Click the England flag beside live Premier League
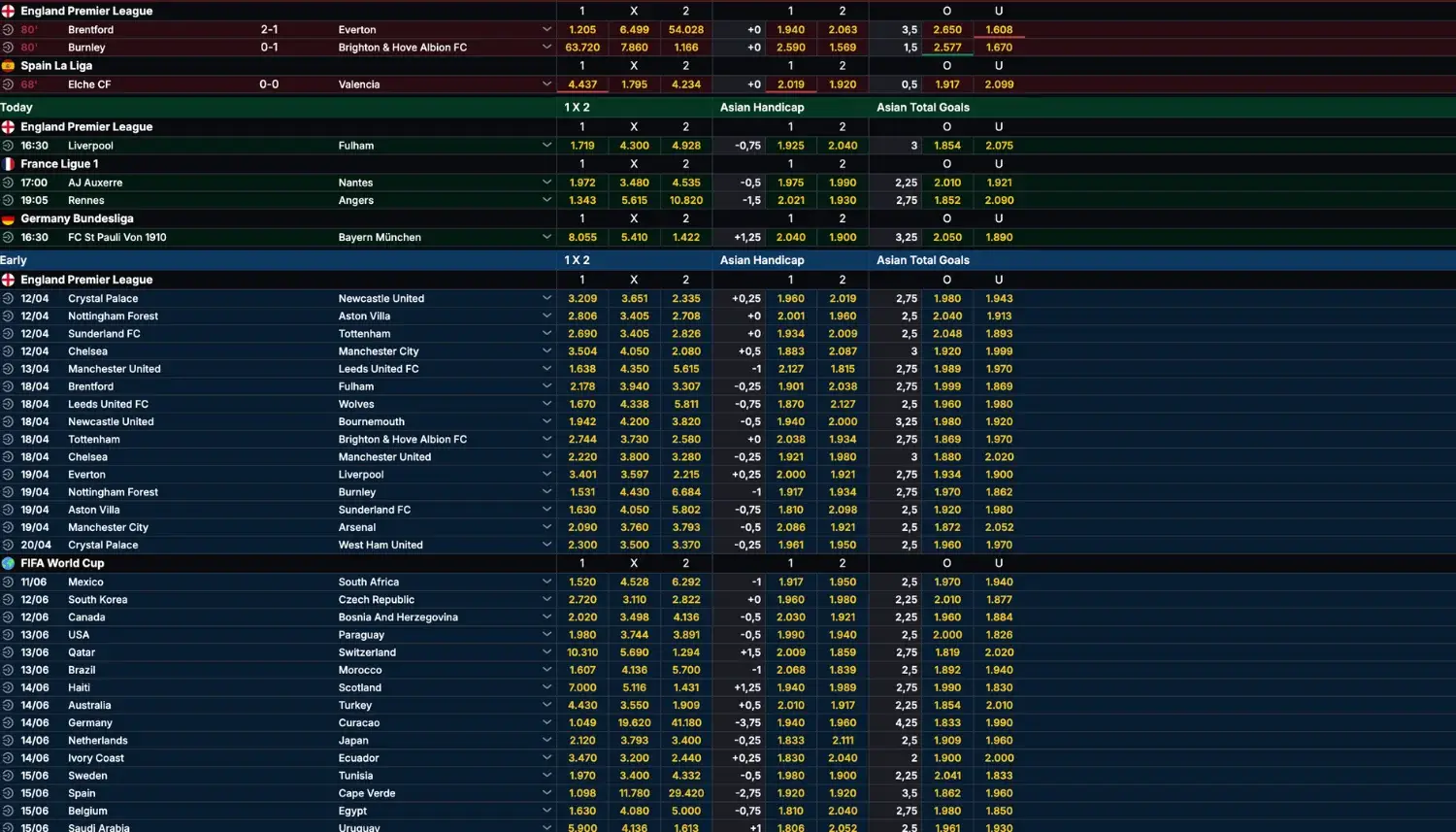1456x832 pixels. (x=8, y=12)
